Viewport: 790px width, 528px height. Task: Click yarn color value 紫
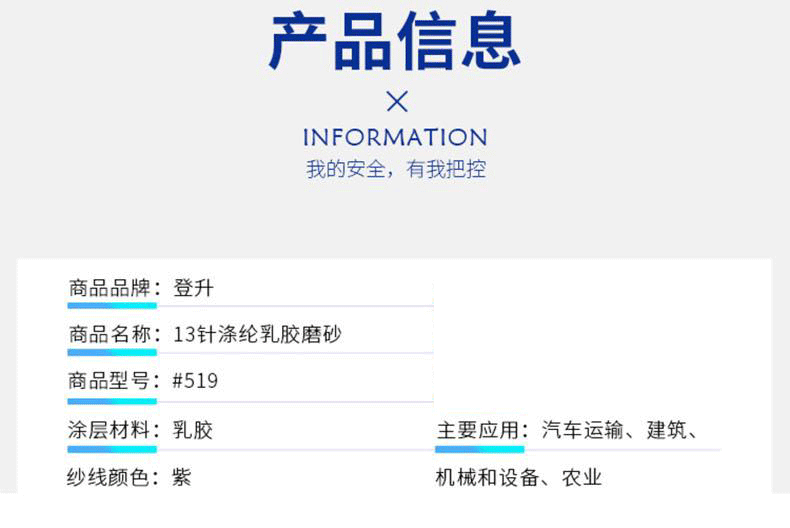point(181,477)
